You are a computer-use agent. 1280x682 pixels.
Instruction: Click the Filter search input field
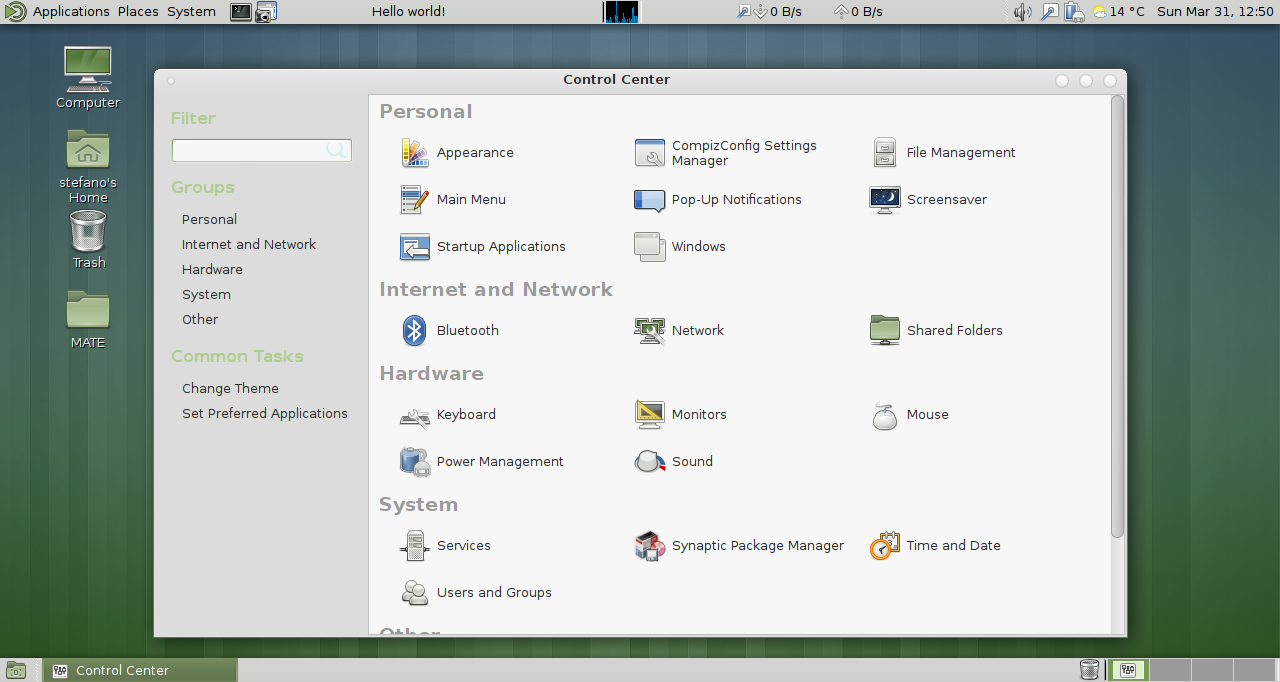pyautogui.click(x=250, y=150)
